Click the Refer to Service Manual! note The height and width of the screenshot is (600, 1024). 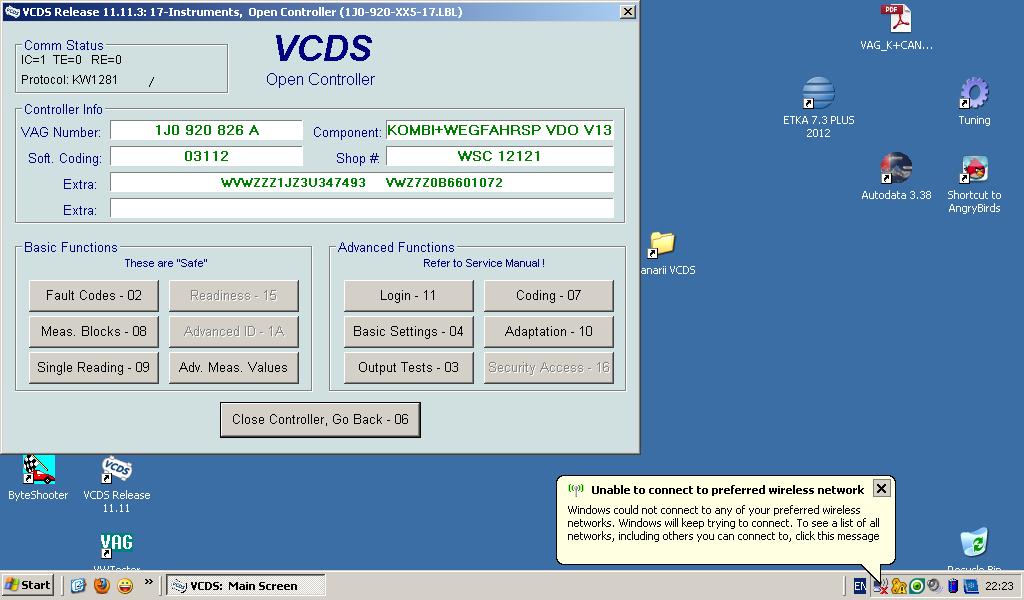point(483,263)
